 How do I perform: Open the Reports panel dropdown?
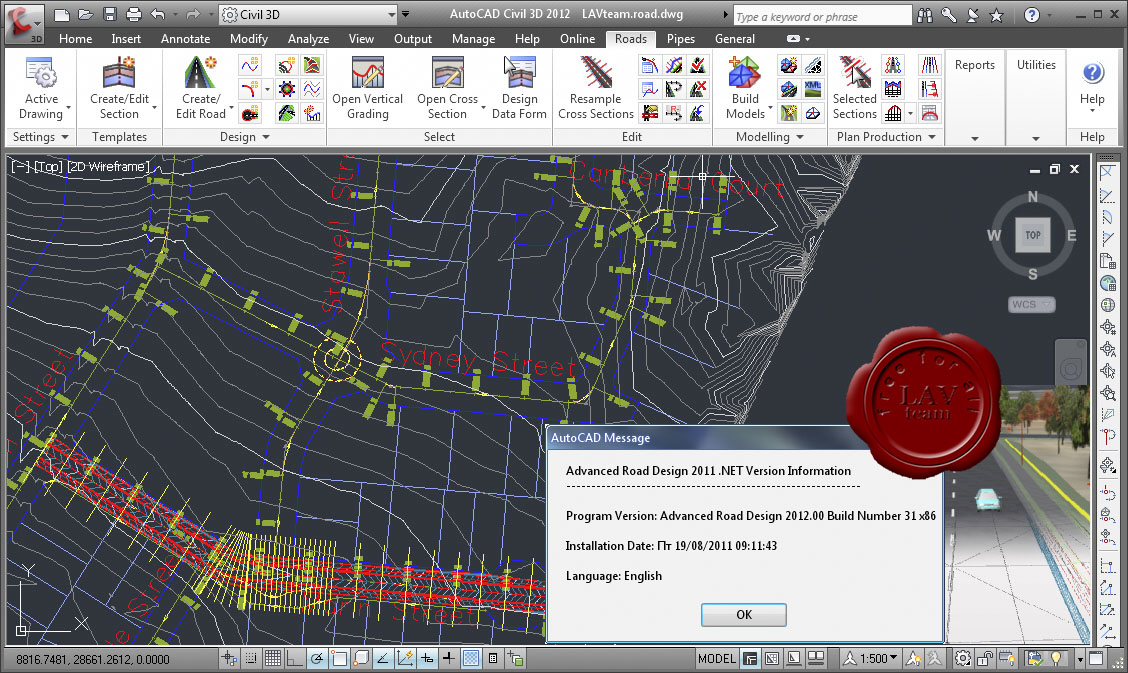point(975,138)
